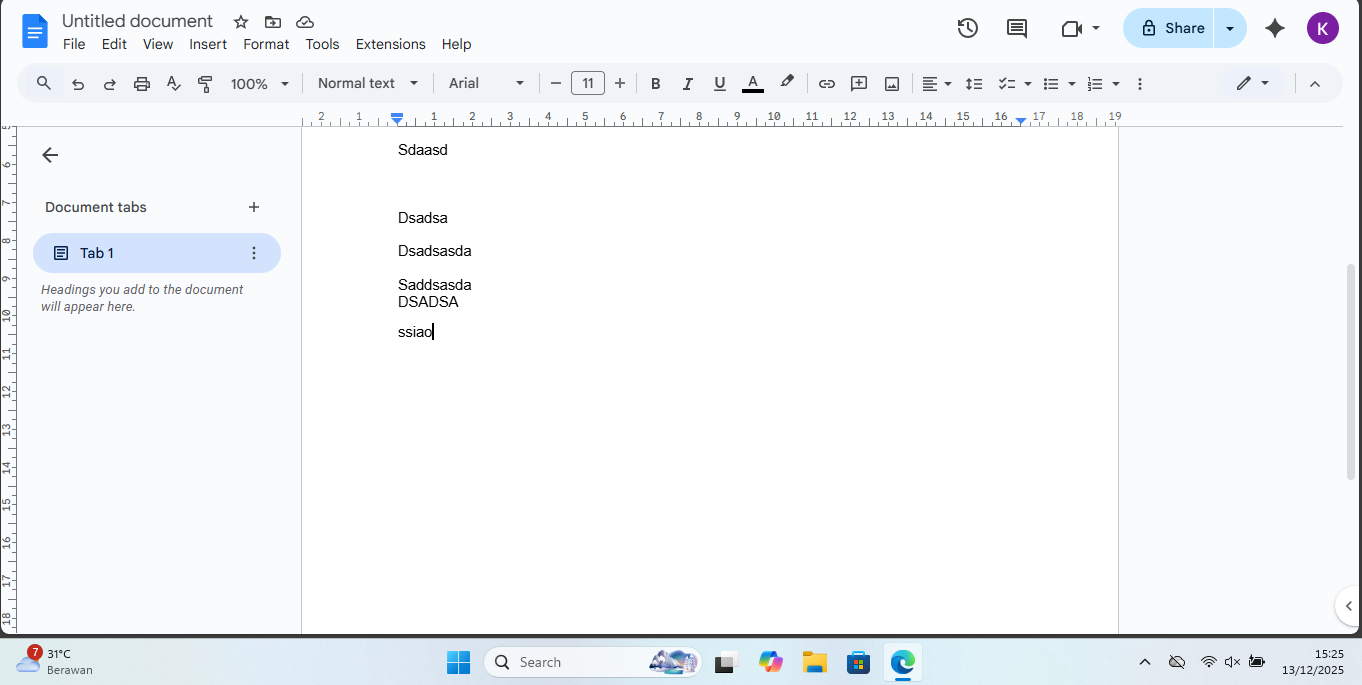Click the font size input field
The height and width of the screenshot is (685, 1362).
coord(587,83)
